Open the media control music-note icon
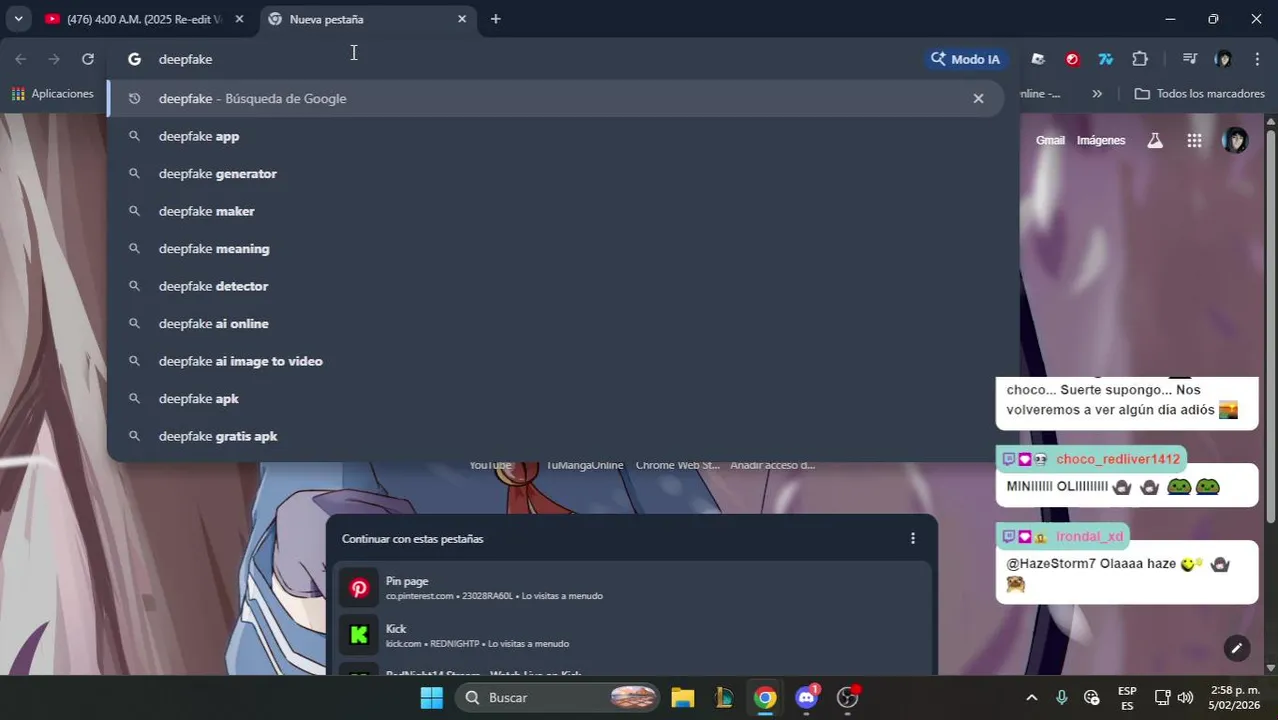 pyautogui.click(x=1189, y=59)
